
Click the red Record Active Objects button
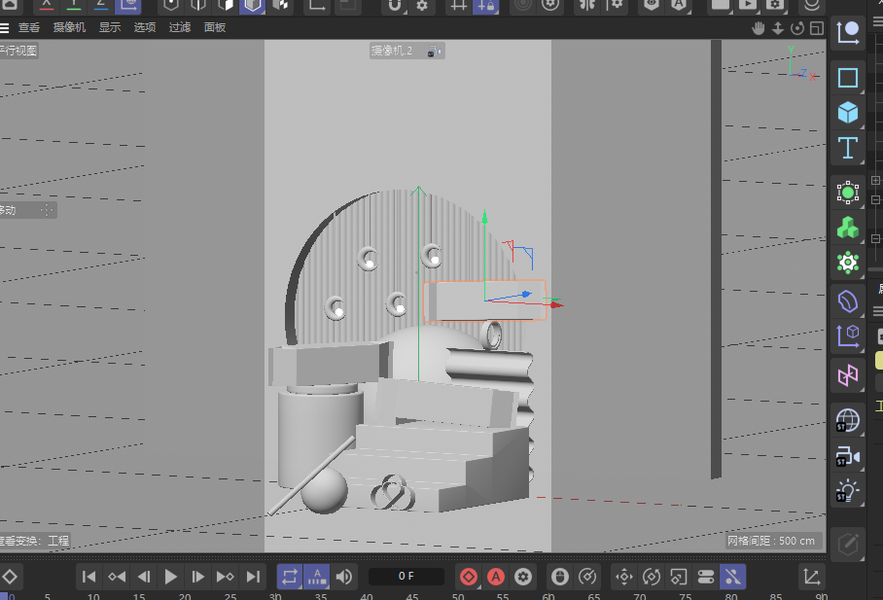click(x=469, y=577)
